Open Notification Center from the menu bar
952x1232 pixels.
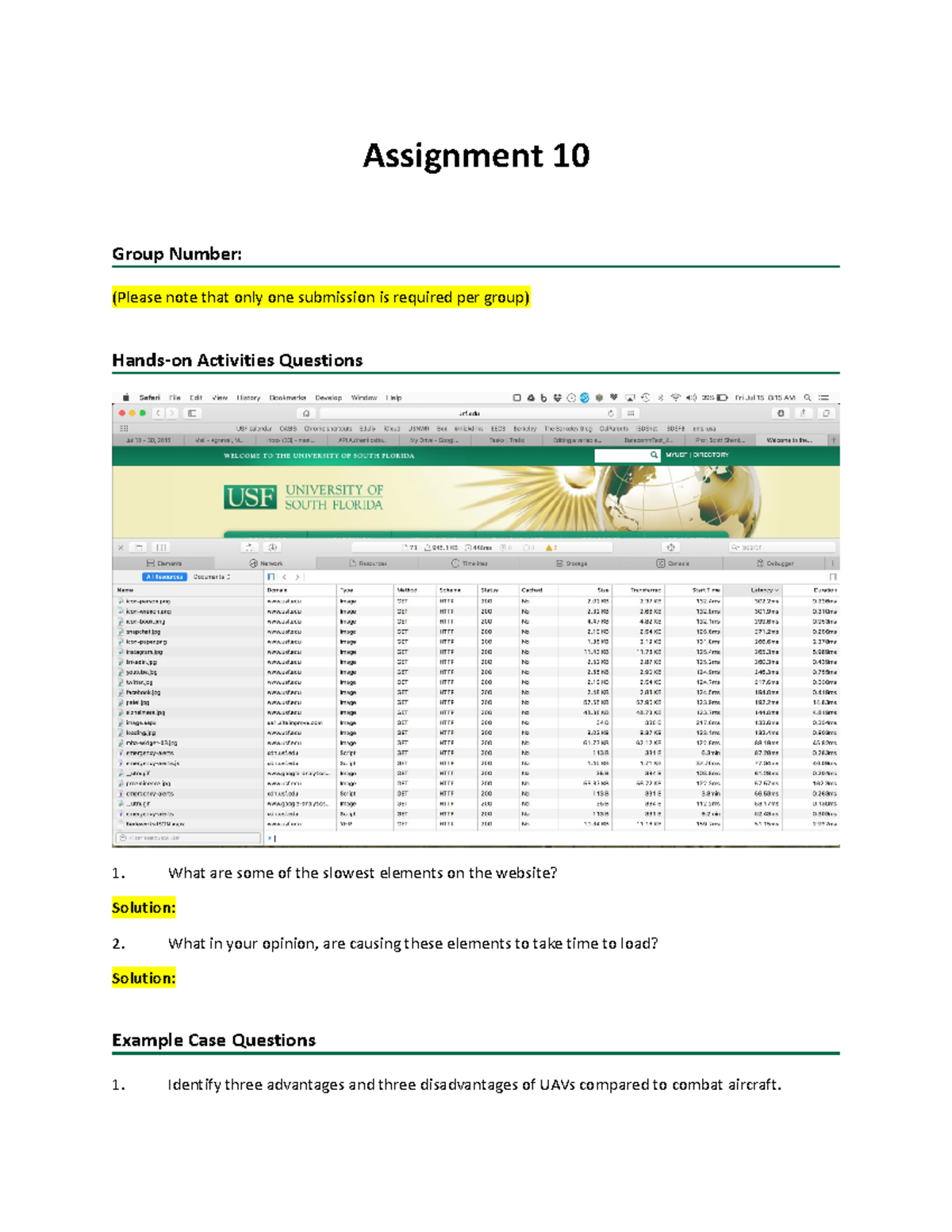(x=824, y=398)
